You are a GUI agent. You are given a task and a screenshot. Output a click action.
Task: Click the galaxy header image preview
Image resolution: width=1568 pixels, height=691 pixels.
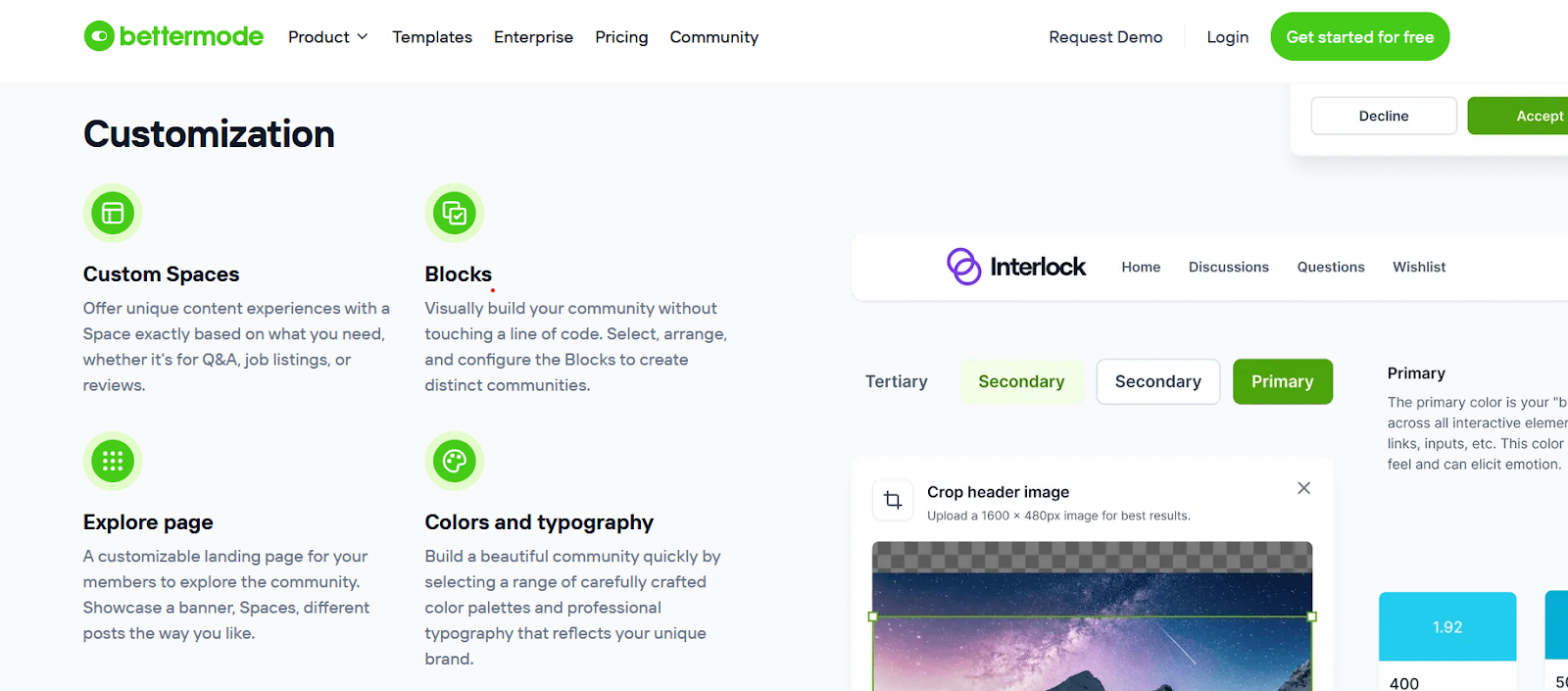pos(1092,617)
